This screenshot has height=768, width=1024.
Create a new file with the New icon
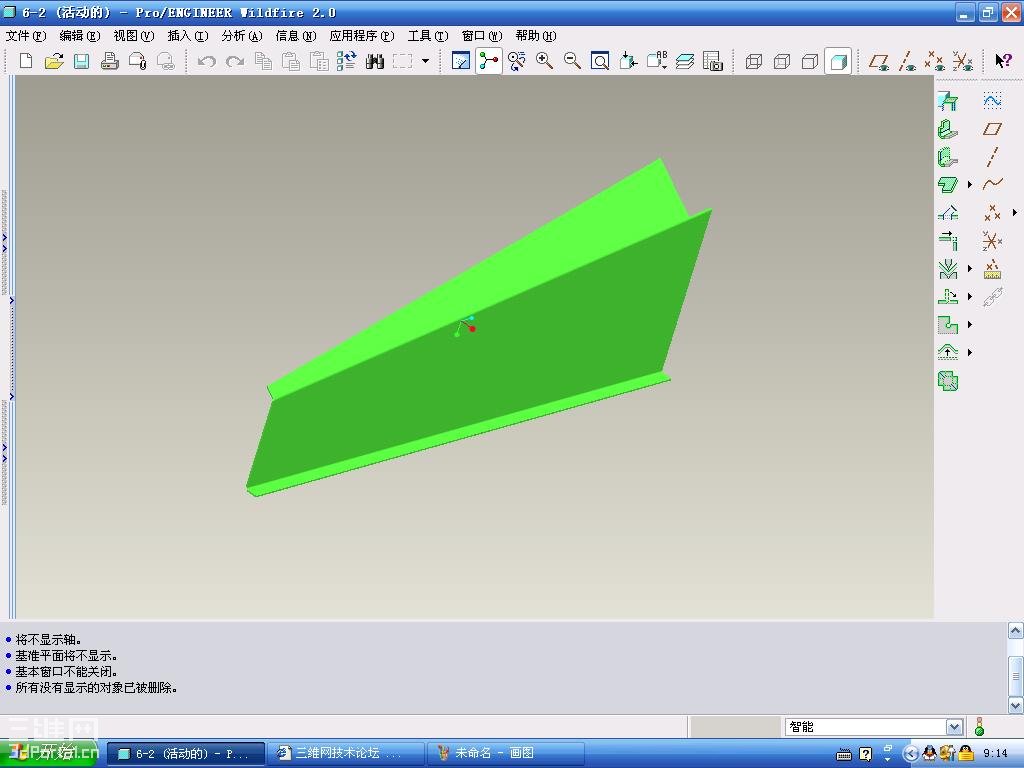(x=26, y=61)
